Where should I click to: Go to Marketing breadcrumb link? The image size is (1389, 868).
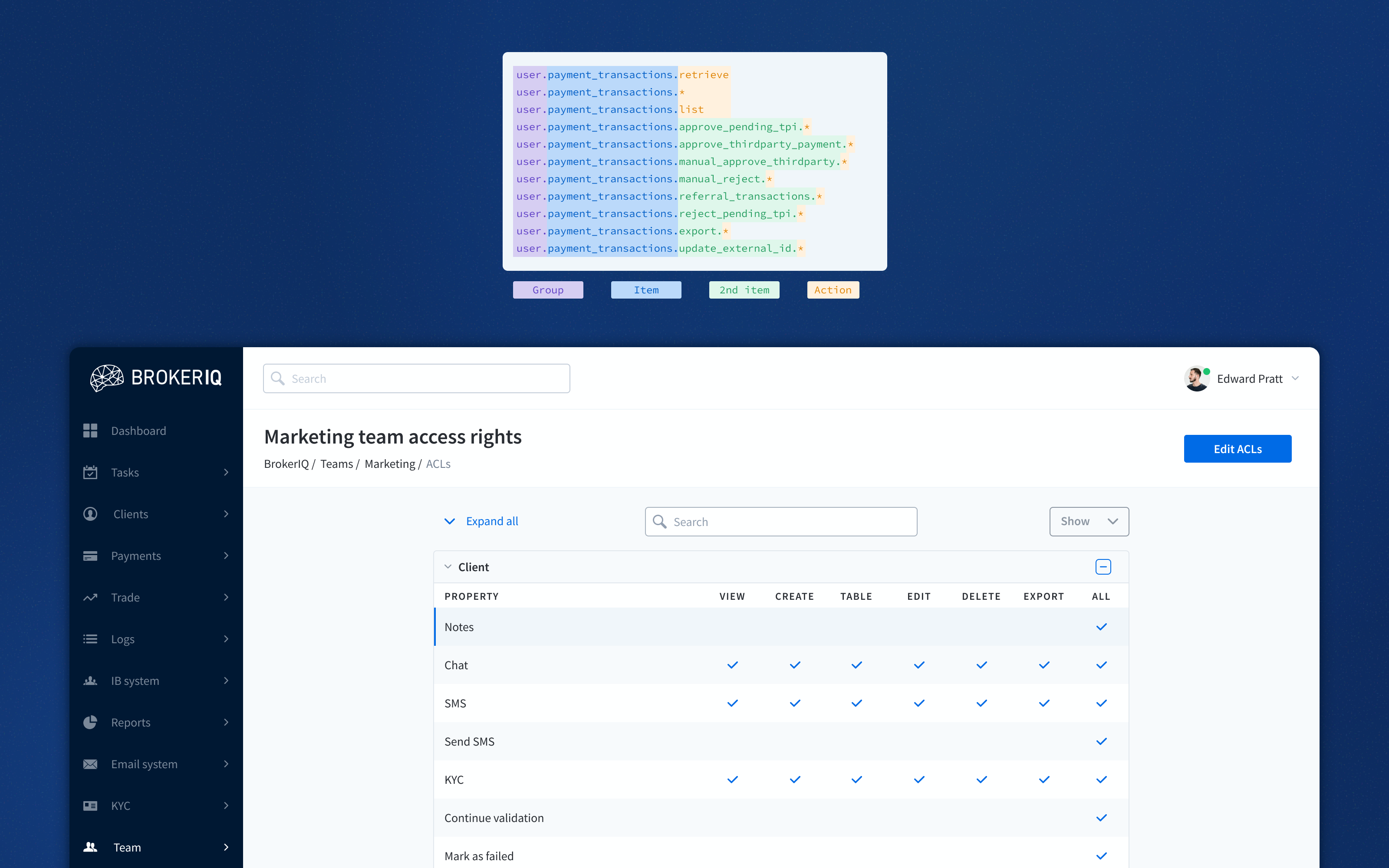390,464
